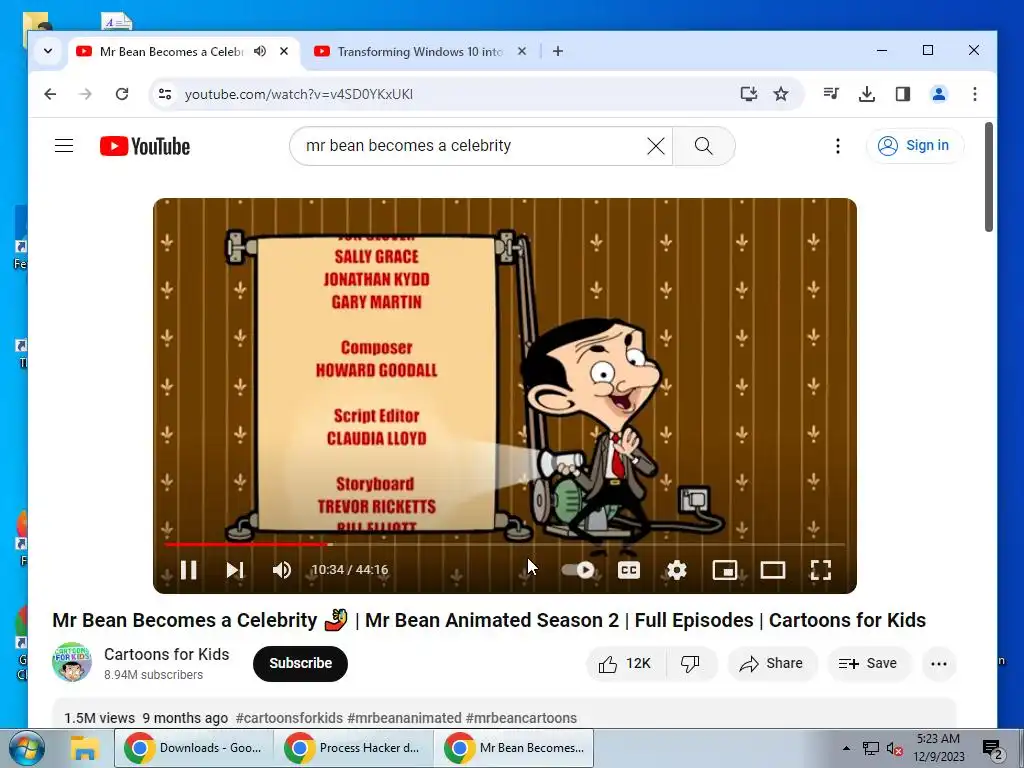
Task: Activate the miniplayer icon
Action: pos(725,570)
